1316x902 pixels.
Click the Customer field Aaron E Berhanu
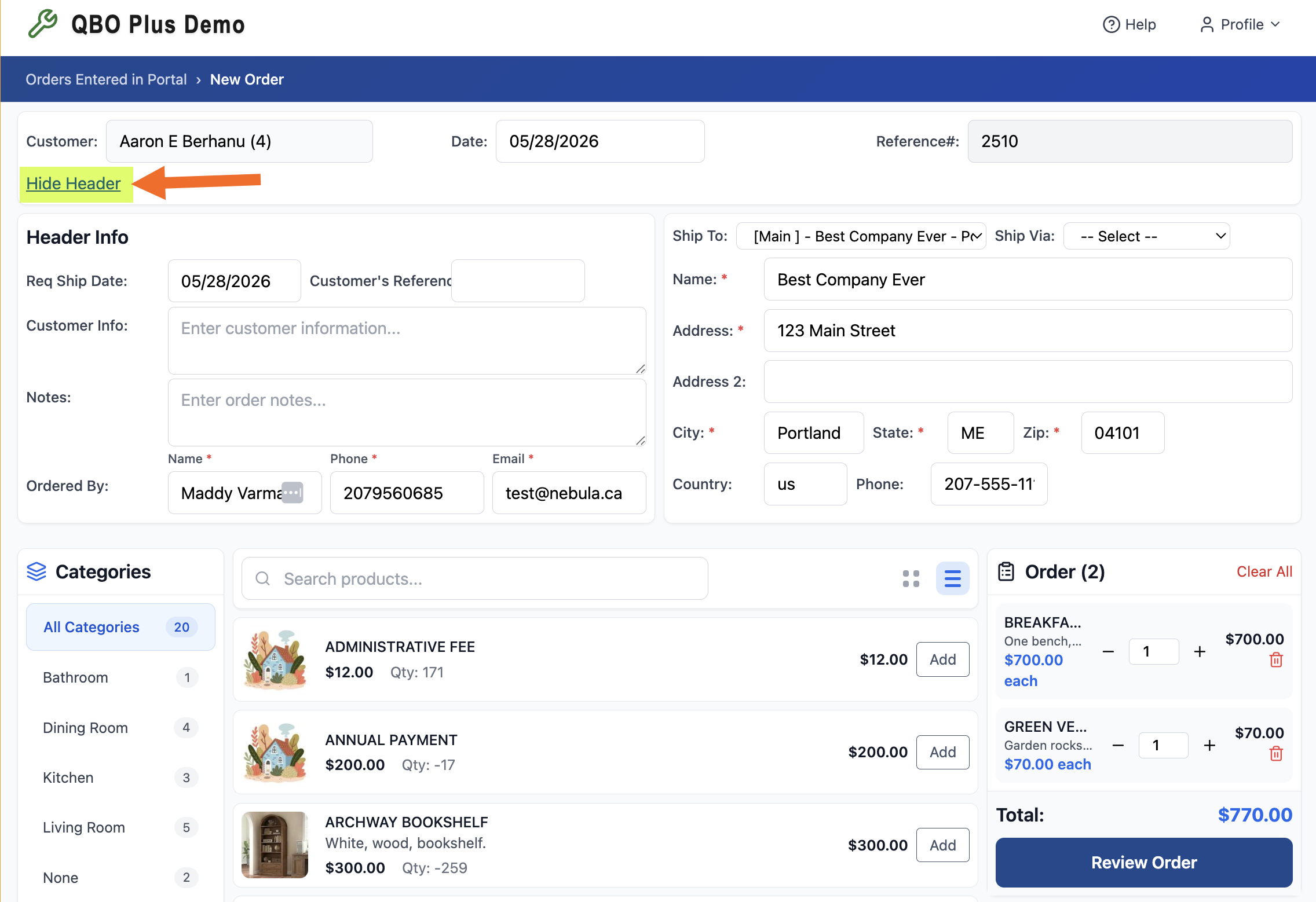click(x=239, y=141)
